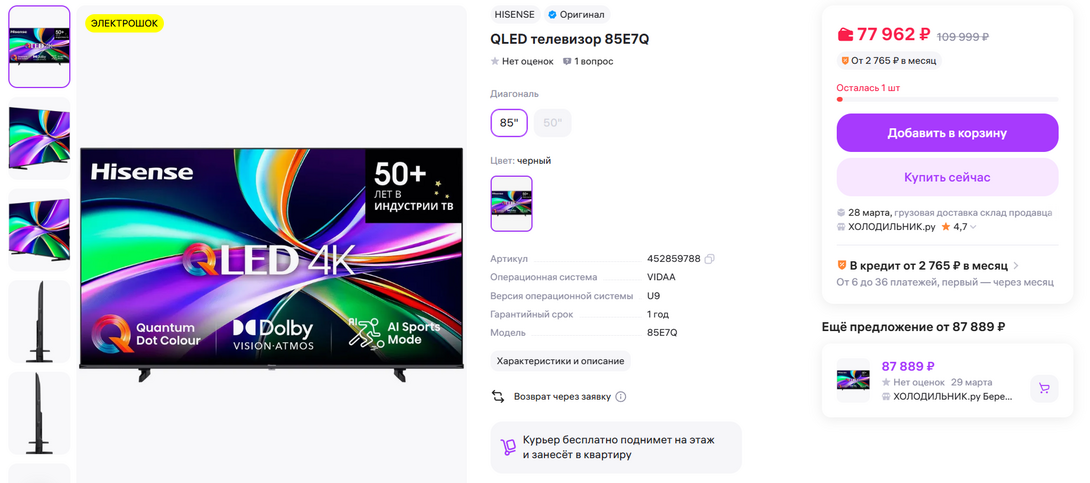Copy the article number with the copy icon
Image resolution: width=1090 pixels, height=483 pixels.
click(709, 259)
